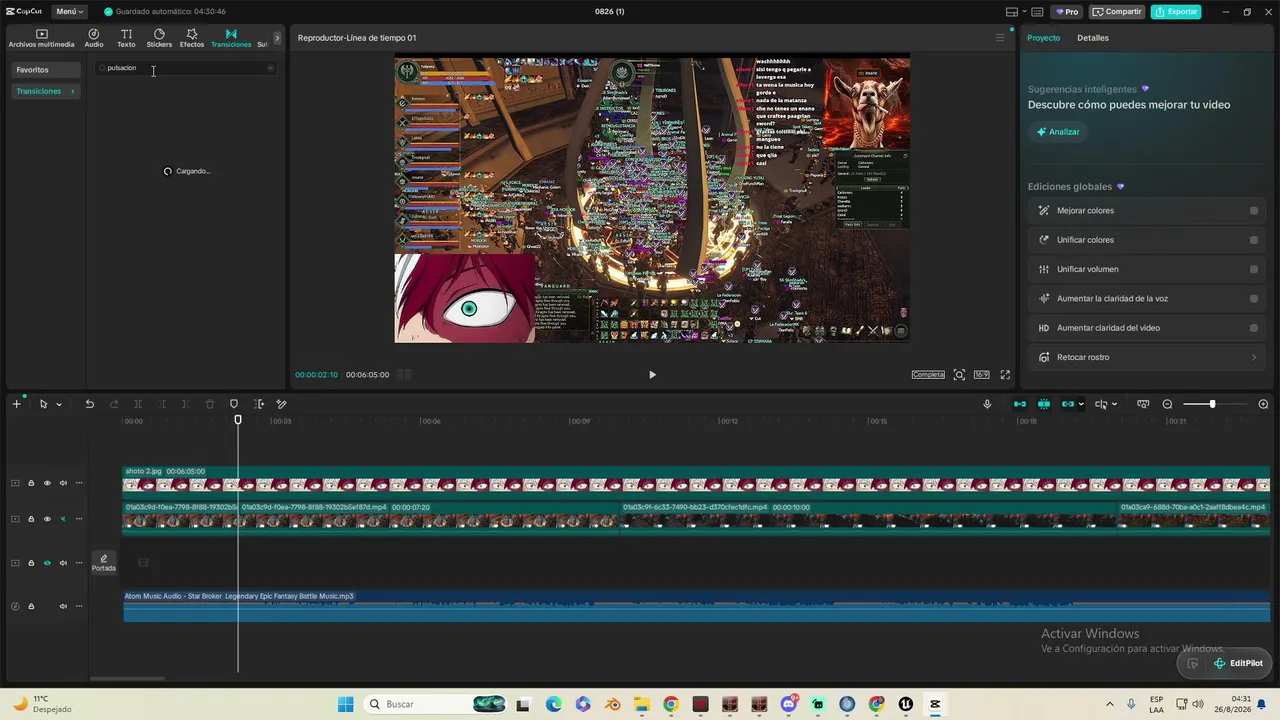
Task: Open the preview axis dropdown arrow
Action: [1116, 404]
